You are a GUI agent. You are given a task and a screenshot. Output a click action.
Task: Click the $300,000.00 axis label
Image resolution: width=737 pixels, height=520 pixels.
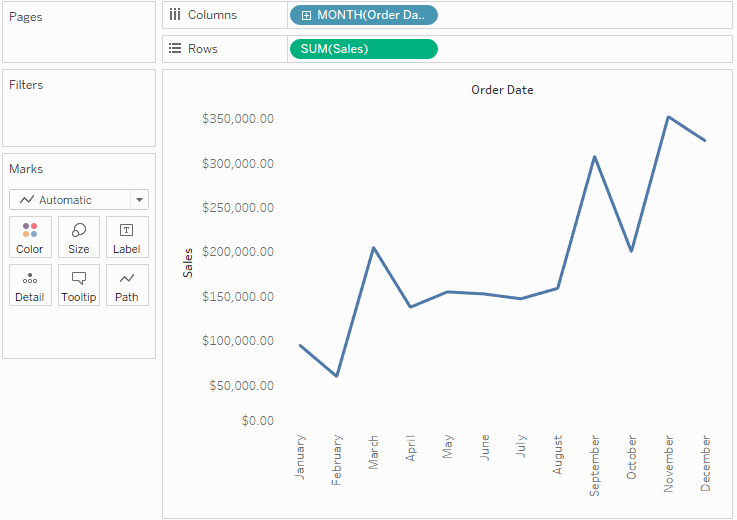tap(238, 164)
